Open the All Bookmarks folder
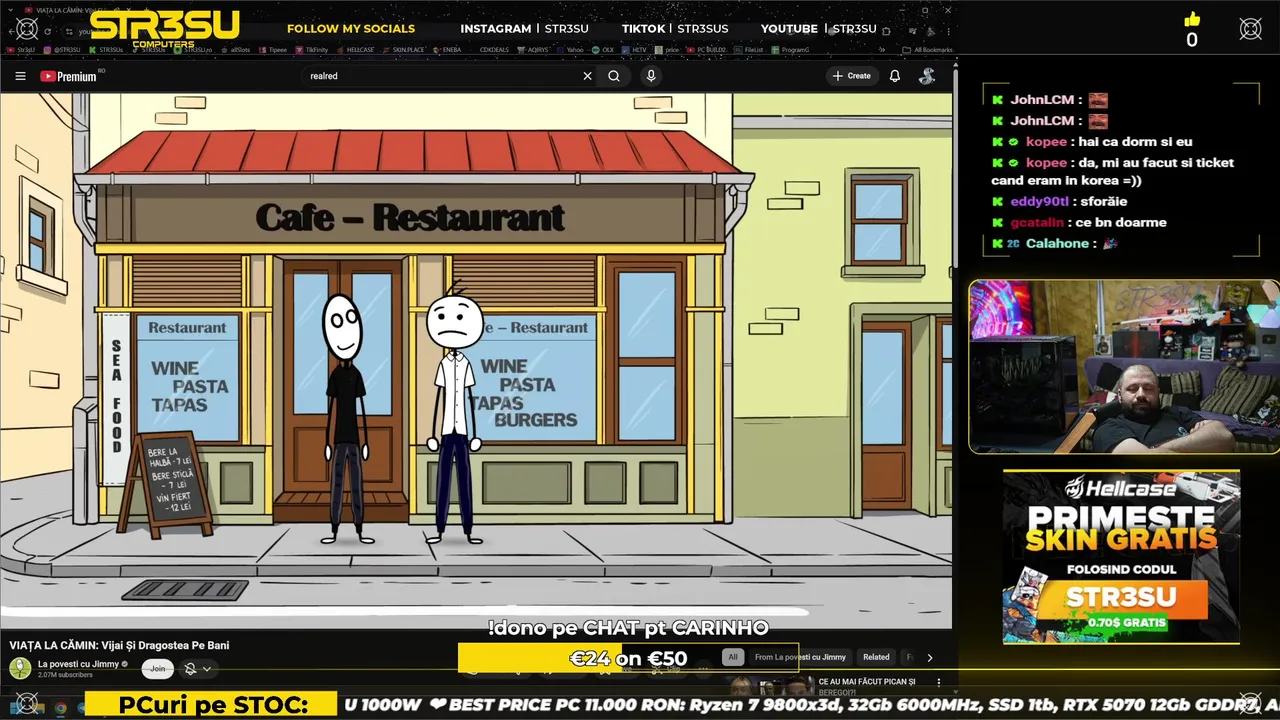Image resolution: width=1280 pixels, height=720 pixels. point(927,49)
